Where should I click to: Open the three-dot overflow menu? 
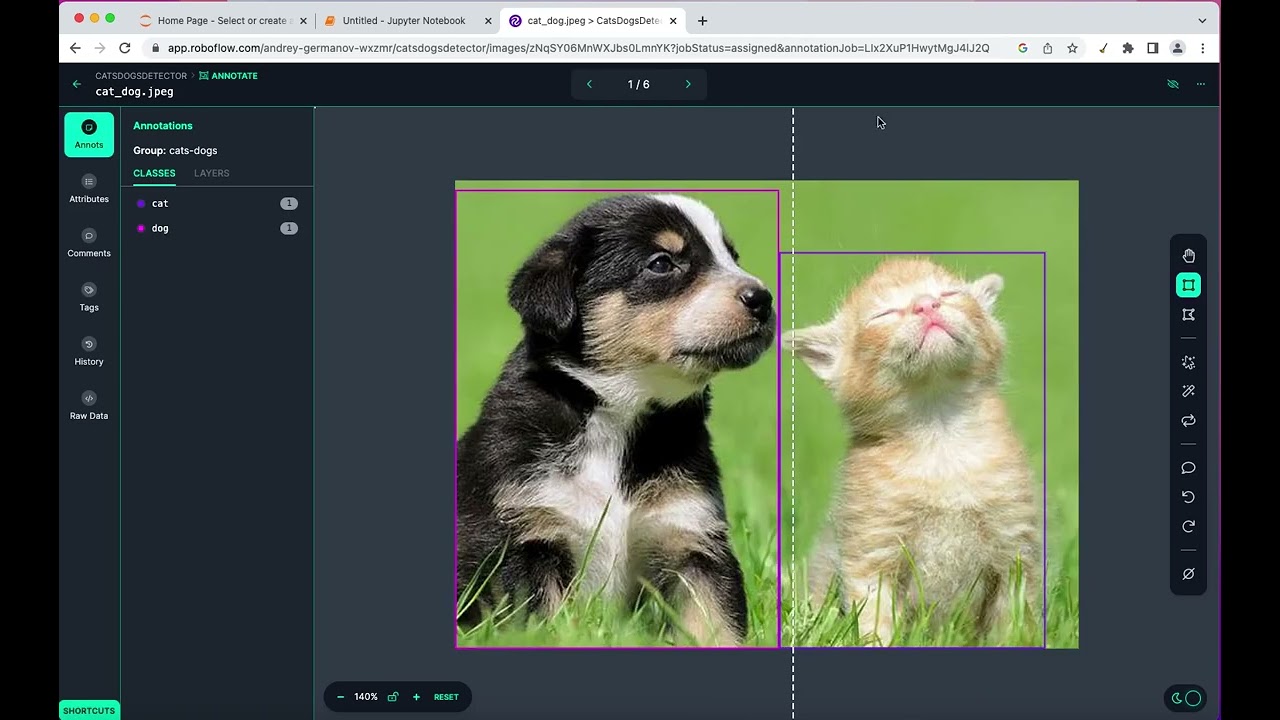pyautogui.click(x=1200, y=84)
